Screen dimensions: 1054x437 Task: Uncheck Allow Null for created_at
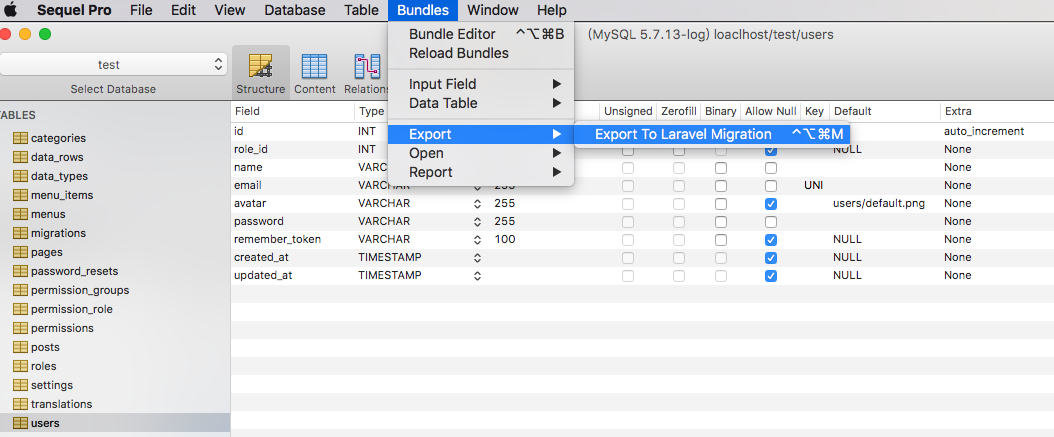click(771, 257)
